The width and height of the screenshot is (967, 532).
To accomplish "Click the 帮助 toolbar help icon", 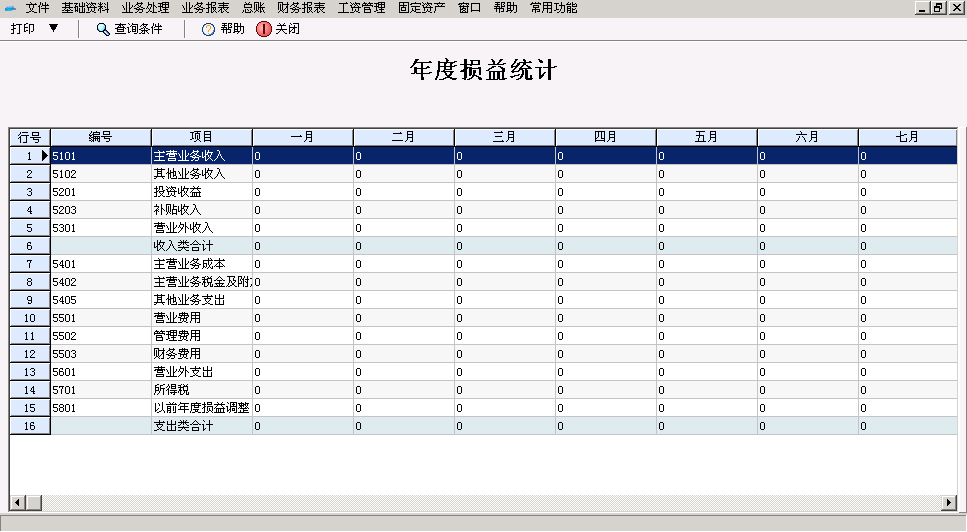I will click(x=208, y=29).
